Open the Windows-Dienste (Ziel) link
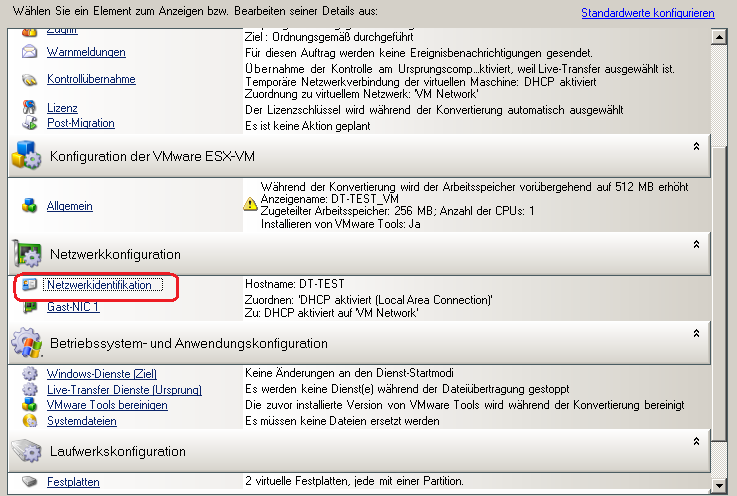Viewport: 737px width, 496px height. pyautogui.click(x=102, y=374)
